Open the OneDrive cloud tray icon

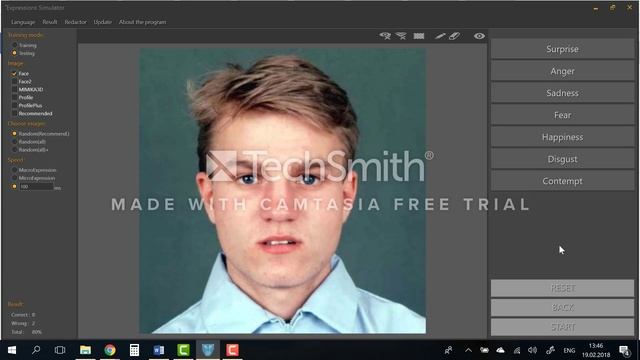(x=500, y=350)
